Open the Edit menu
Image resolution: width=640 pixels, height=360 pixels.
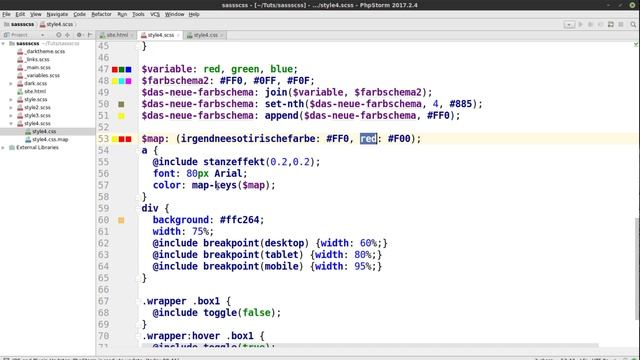(x=20, y=14)
